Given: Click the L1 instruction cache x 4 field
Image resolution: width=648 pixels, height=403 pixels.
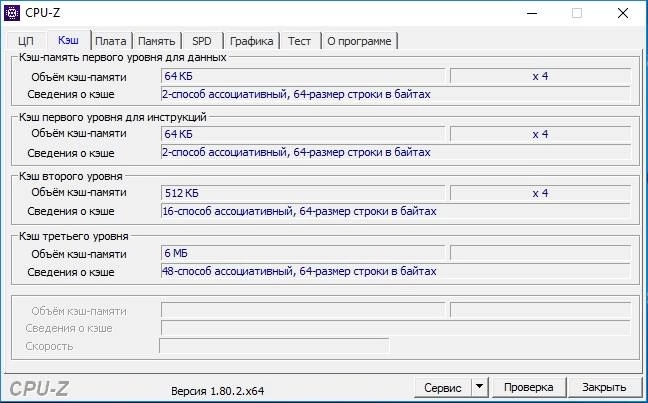Looking at the screenshot, I should click(x=540, y=134).
